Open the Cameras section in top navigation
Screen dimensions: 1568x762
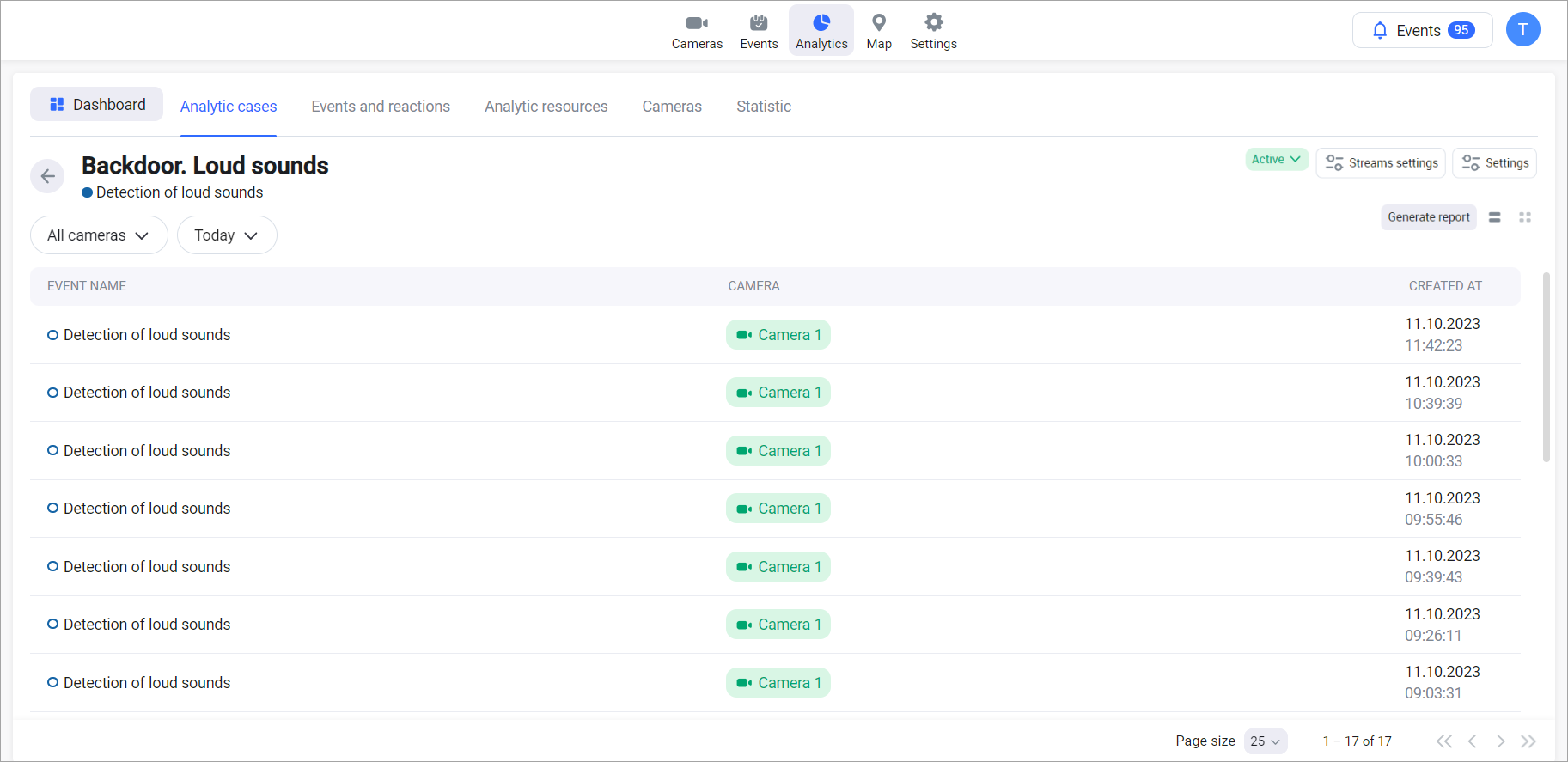click(697, 31)
